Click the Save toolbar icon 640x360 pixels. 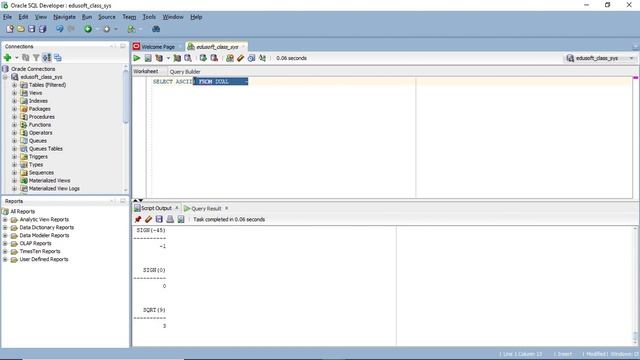coord(31,29)
